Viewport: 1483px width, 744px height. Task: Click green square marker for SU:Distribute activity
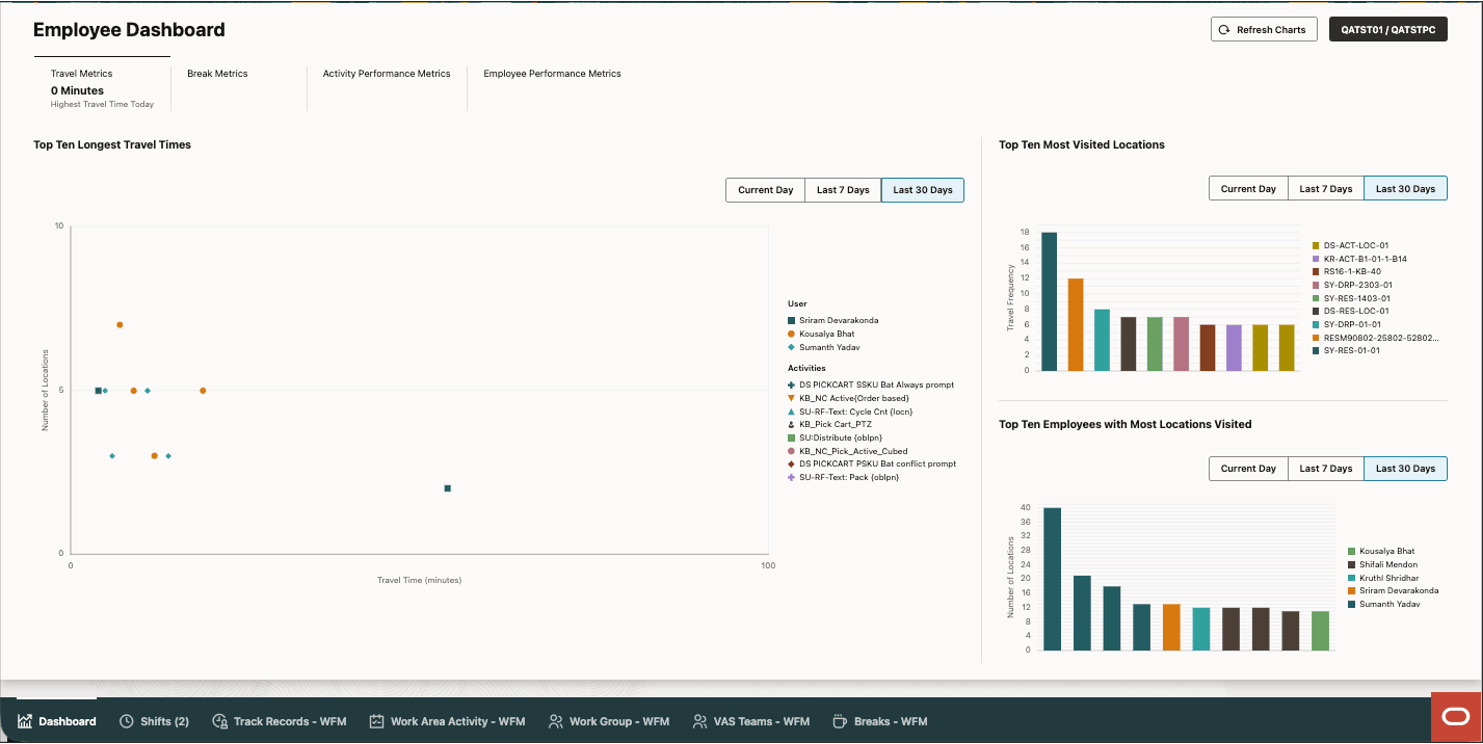pyautogui.click(x=791, y=438)
